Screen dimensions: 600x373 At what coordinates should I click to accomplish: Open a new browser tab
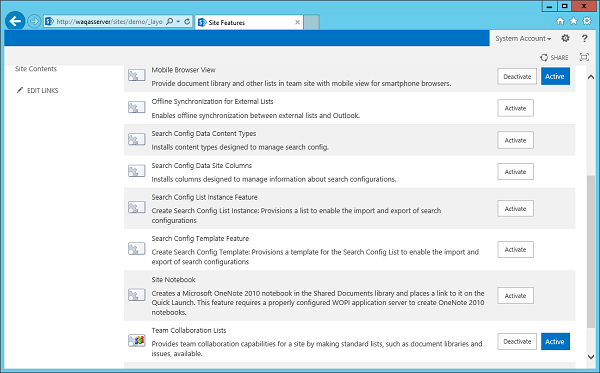point(311,22)
